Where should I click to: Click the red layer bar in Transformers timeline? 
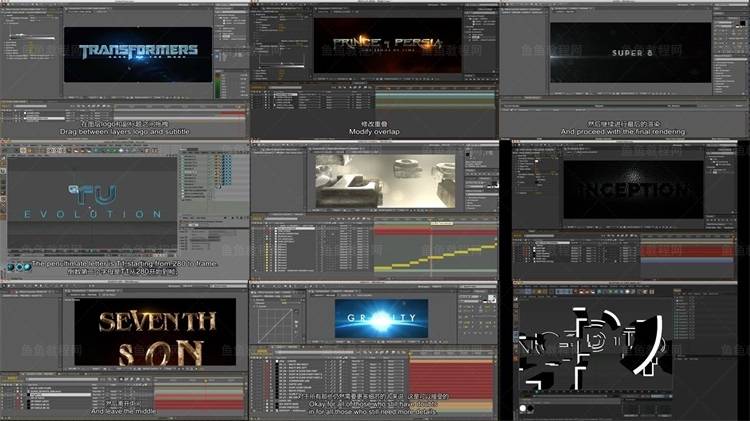(x=232, y=114)
